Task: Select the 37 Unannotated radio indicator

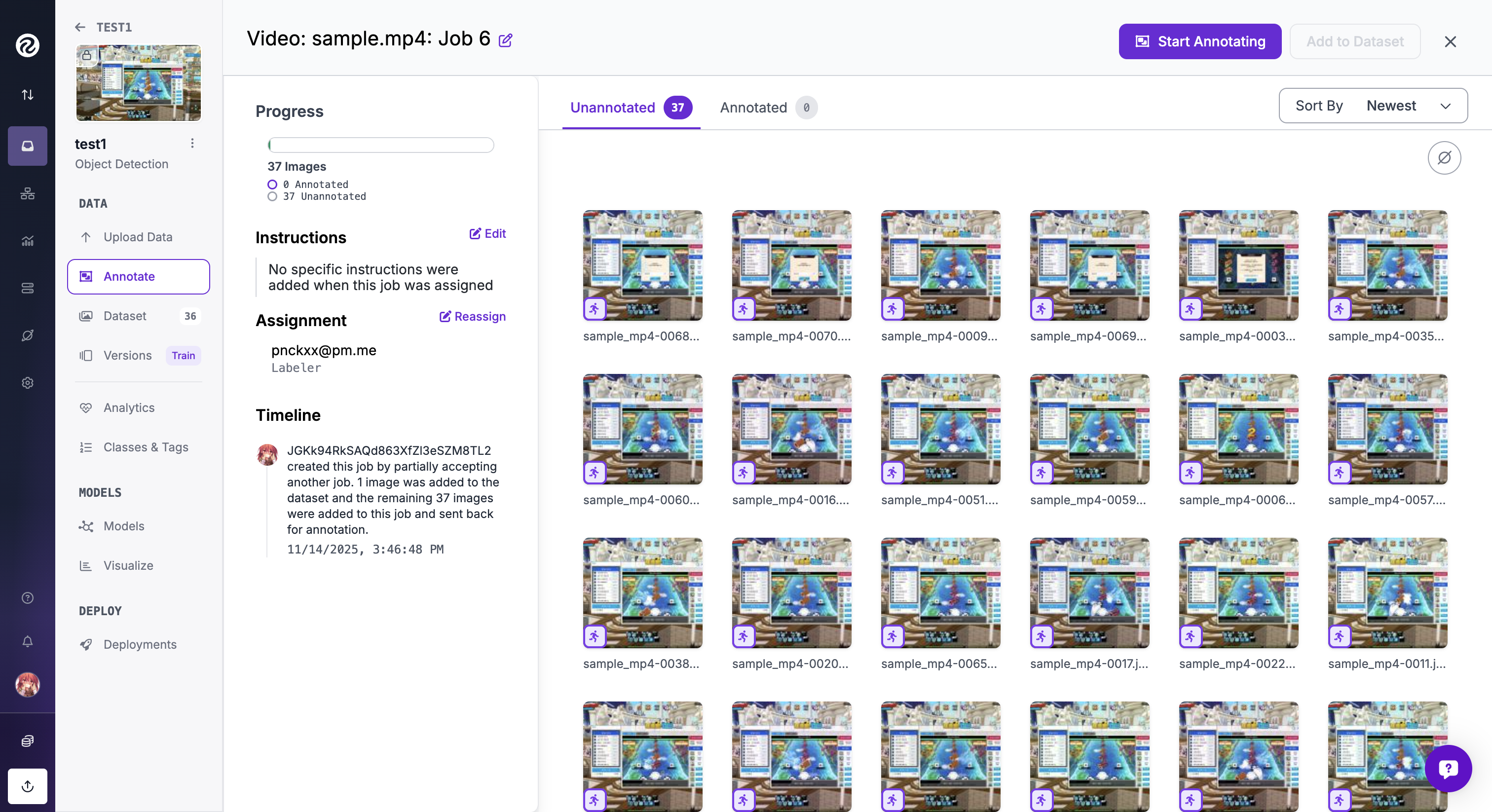Action: click(272, 196)
